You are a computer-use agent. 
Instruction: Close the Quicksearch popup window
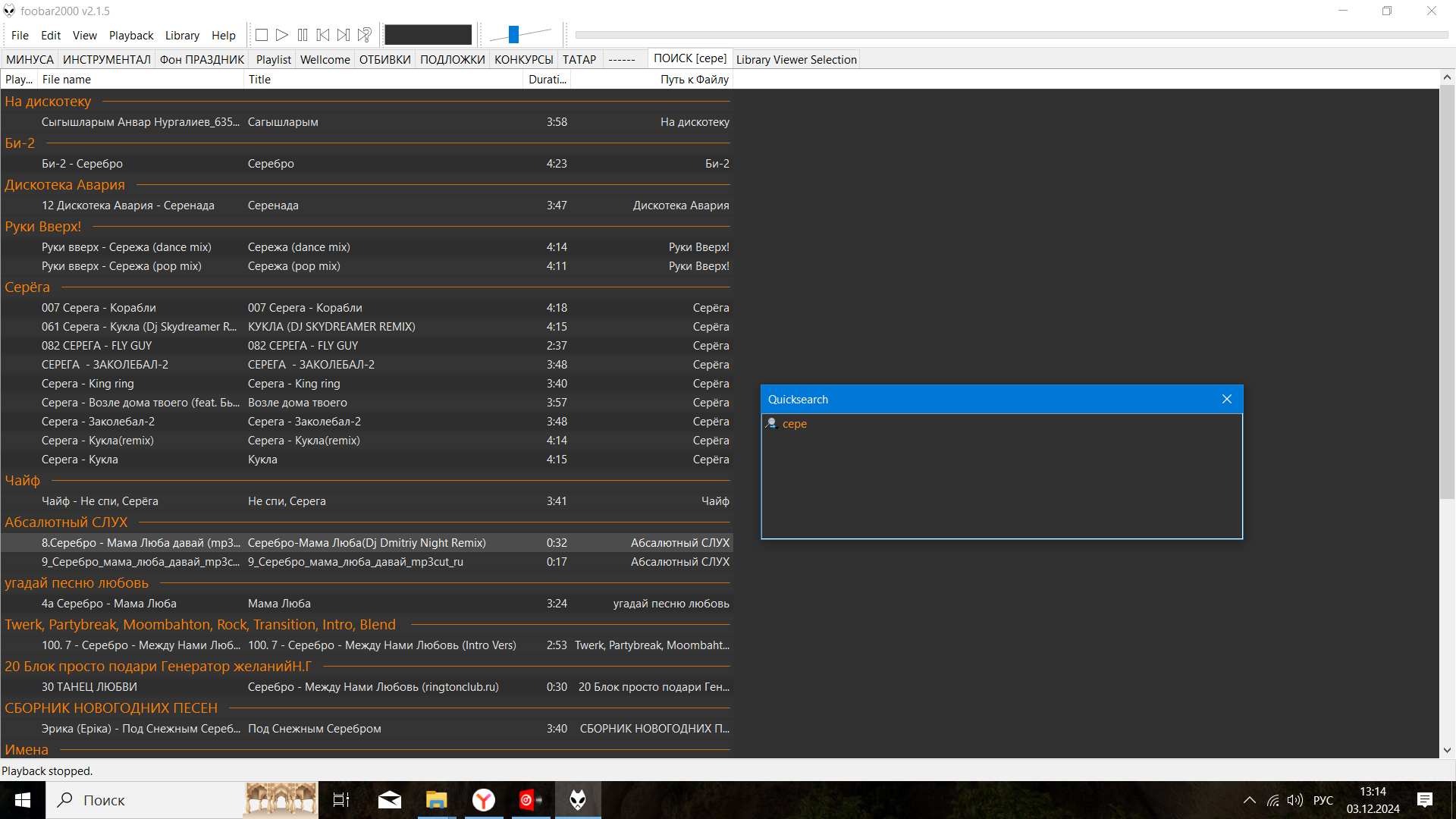(1226, 400)
